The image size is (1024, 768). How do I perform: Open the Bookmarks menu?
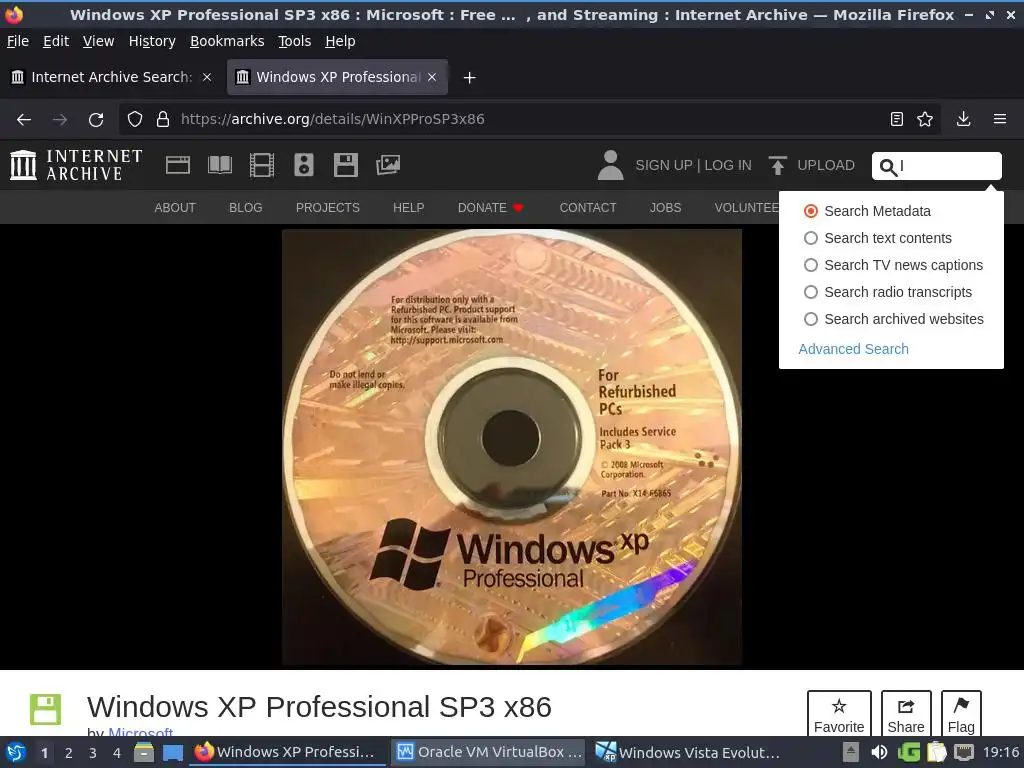227,41
